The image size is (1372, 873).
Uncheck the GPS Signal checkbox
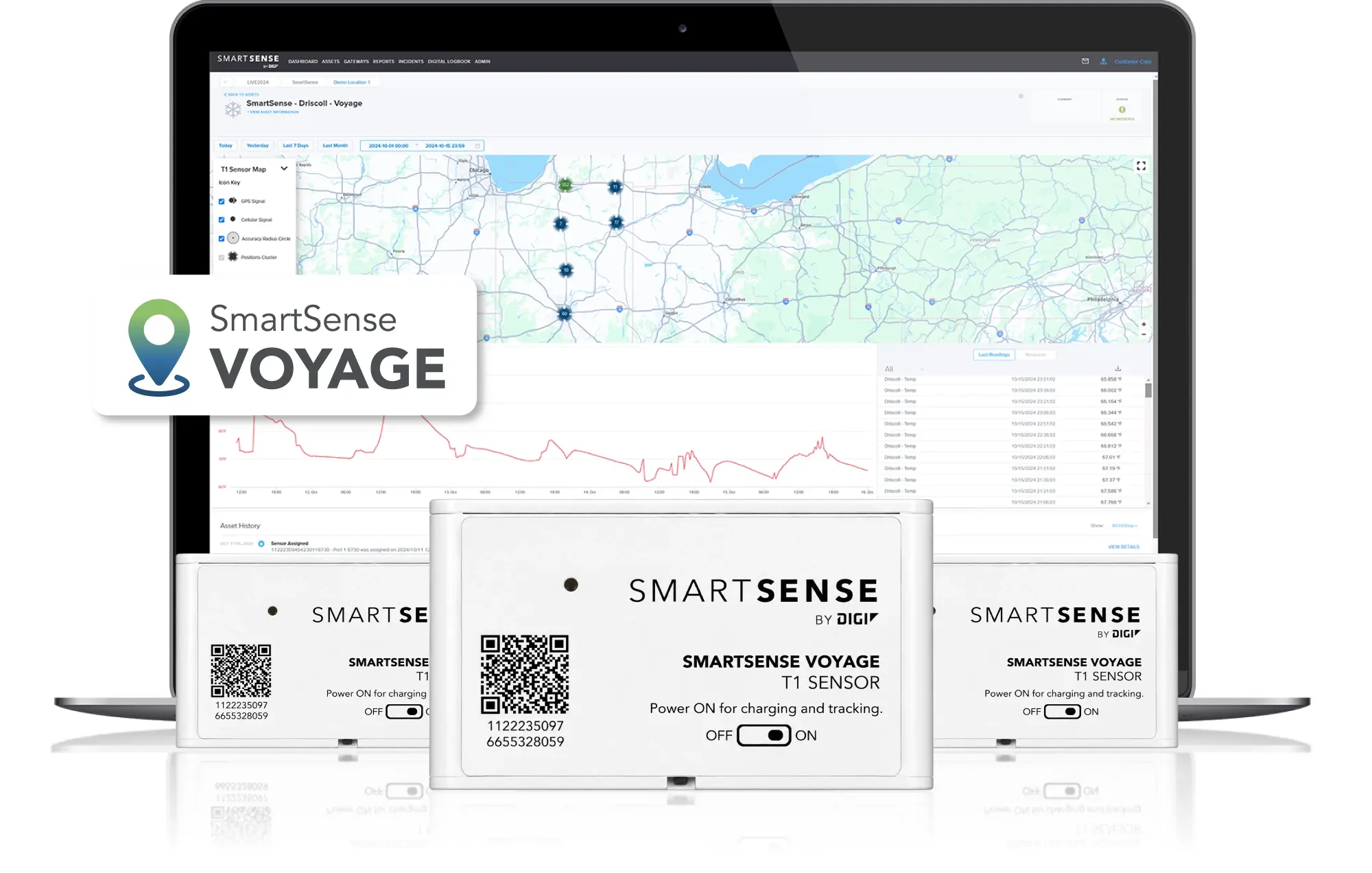point(222,201)
